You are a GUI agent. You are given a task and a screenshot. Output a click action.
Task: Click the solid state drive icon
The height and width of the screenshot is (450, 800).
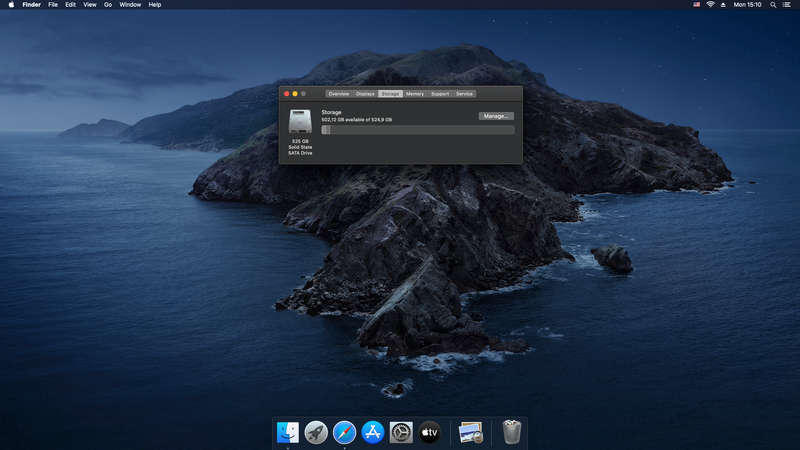point(300,121)
